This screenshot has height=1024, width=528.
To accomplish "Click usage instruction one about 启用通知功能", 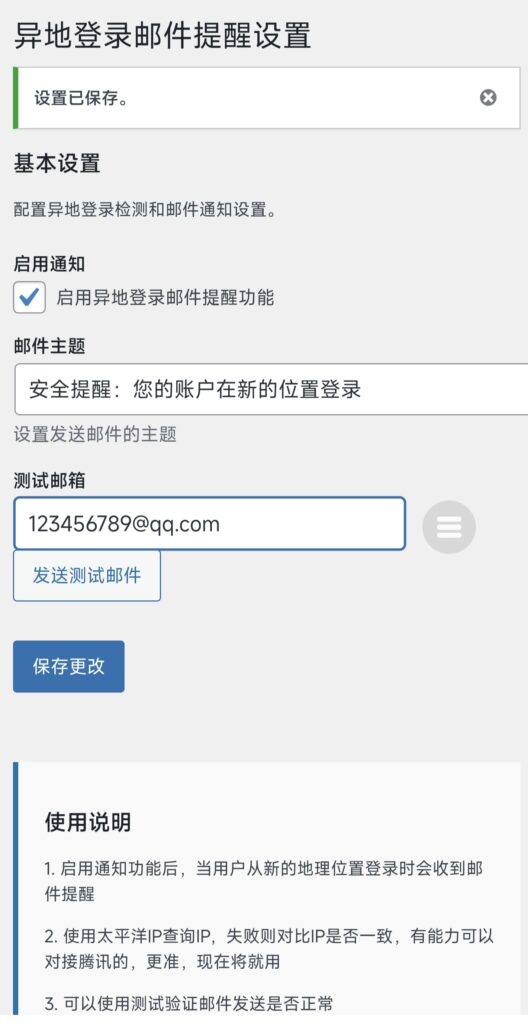I will [264, 881].
